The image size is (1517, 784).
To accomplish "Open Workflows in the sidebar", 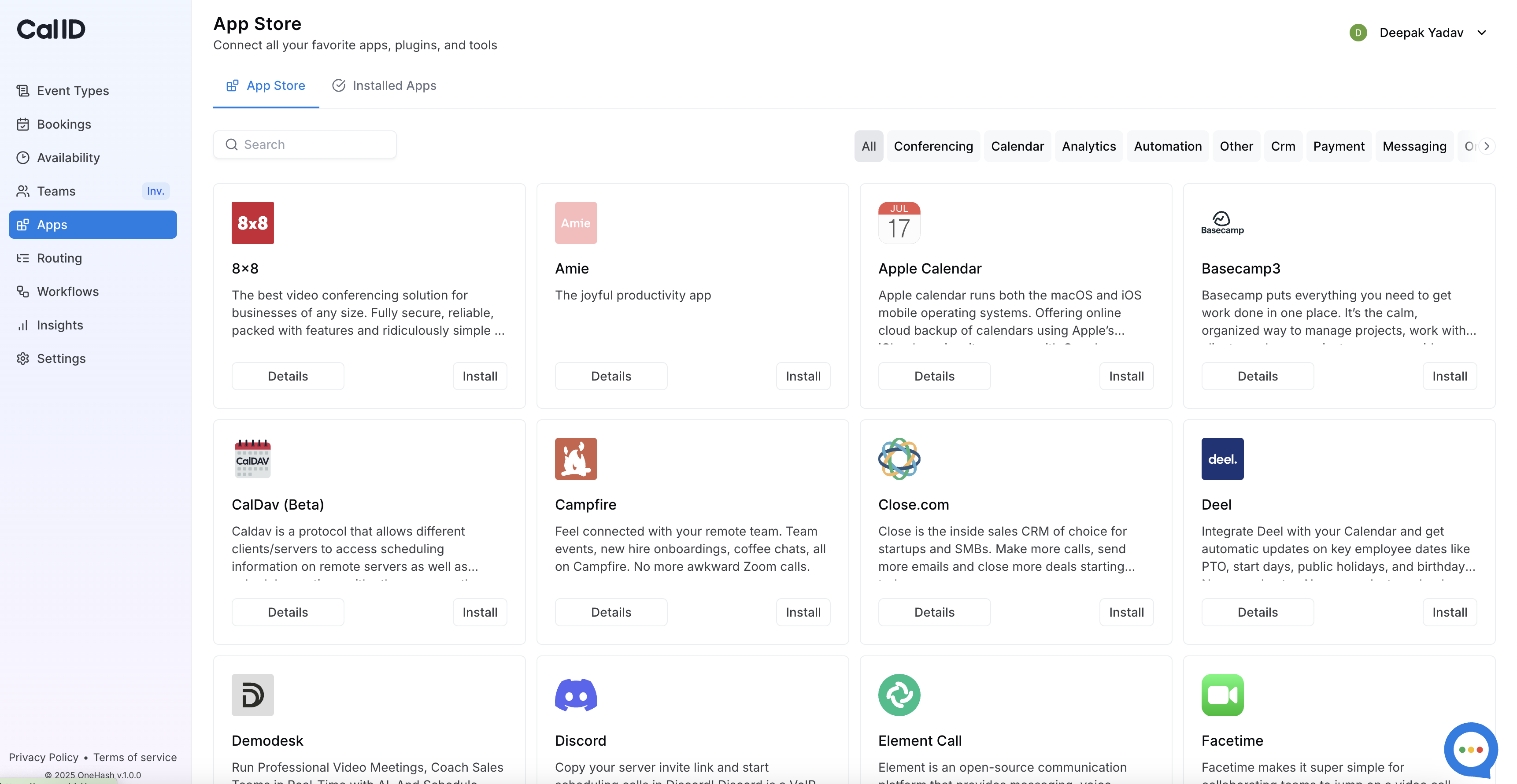I will 68,292.
